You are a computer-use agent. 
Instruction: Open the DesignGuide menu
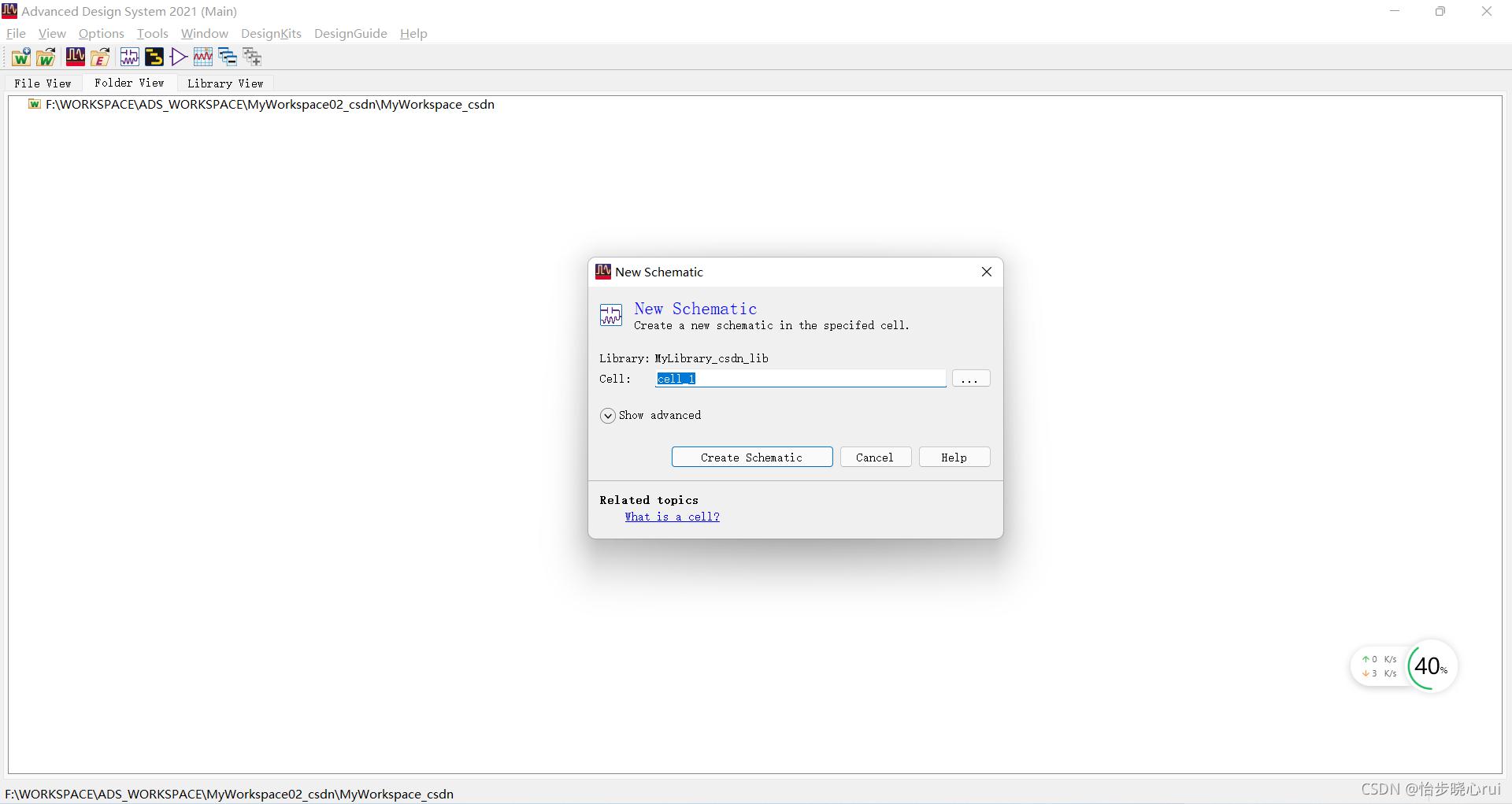click(x=350, y=33)
